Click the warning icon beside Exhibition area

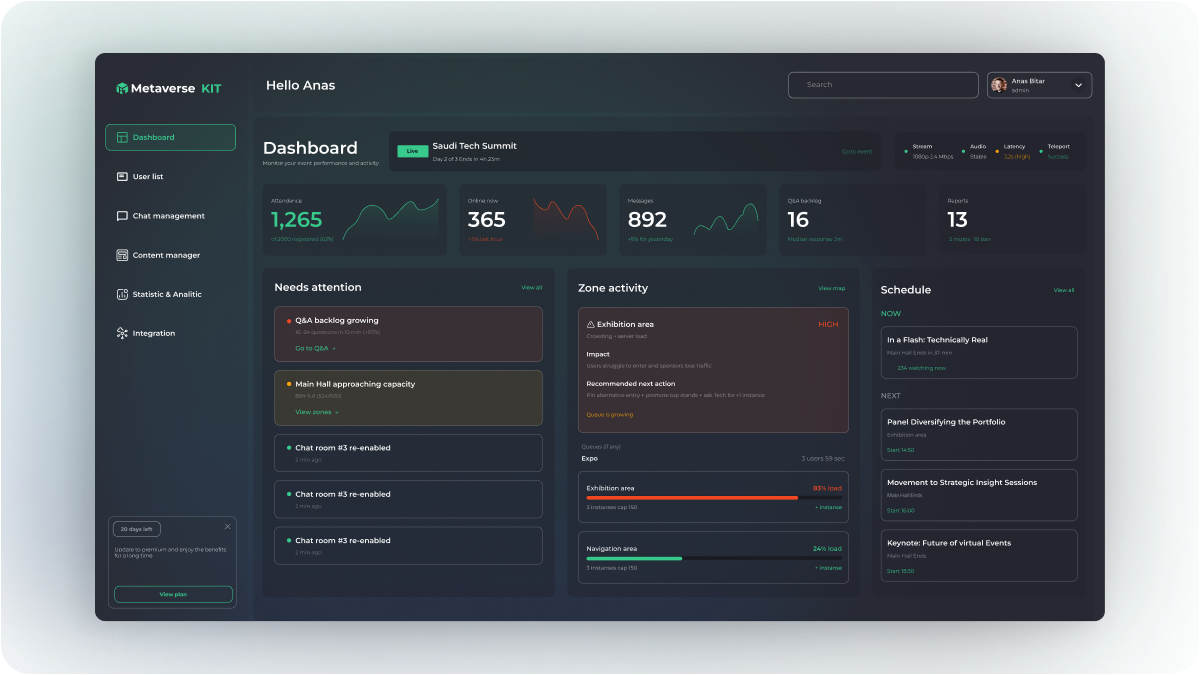click(590, 325)
